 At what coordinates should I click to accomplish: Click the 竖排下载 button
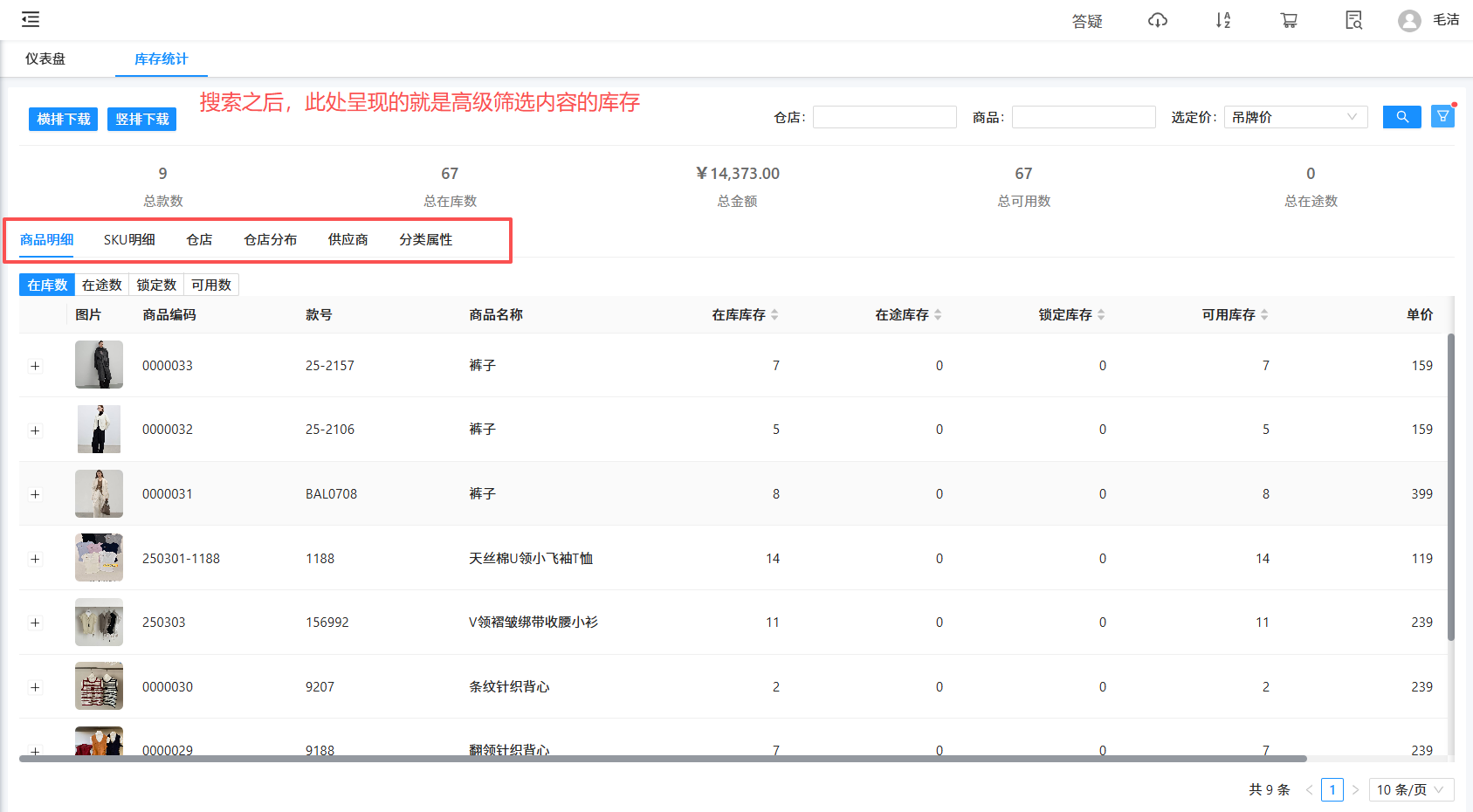pos(141,120)
